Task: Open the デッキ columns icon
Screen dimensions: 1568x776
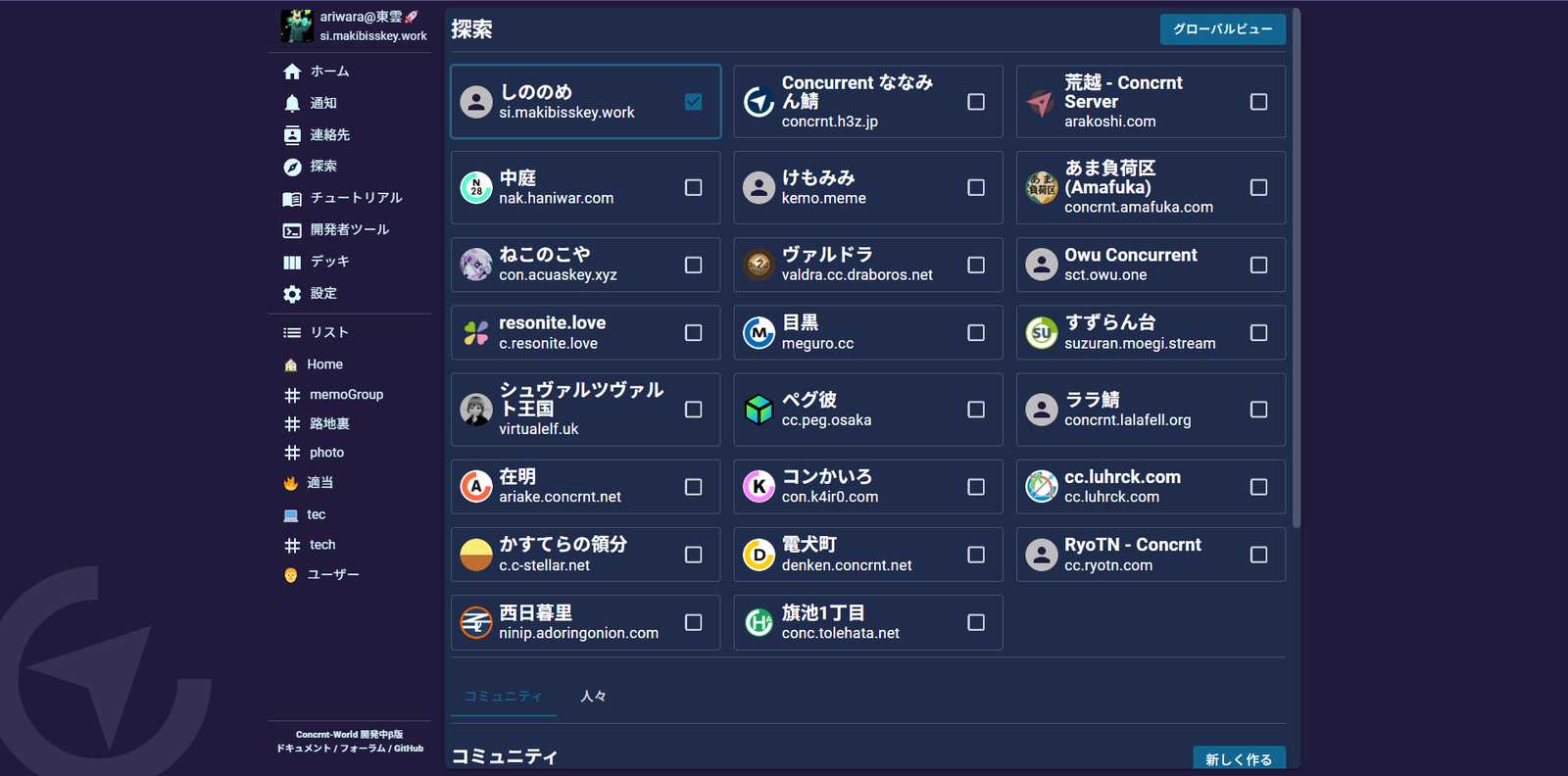Action: (292, 263)
